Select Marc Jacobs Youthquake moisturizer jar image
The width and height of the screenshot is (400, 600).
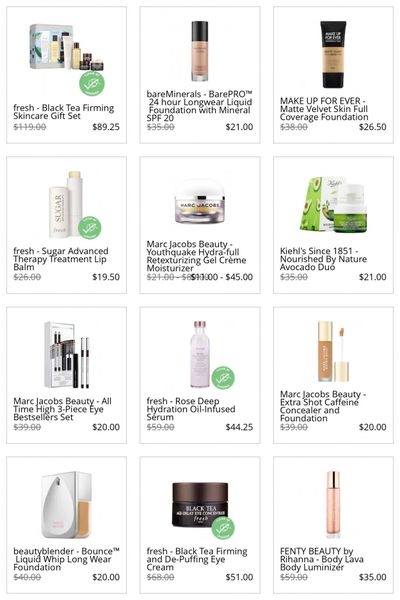pos(200,202)
